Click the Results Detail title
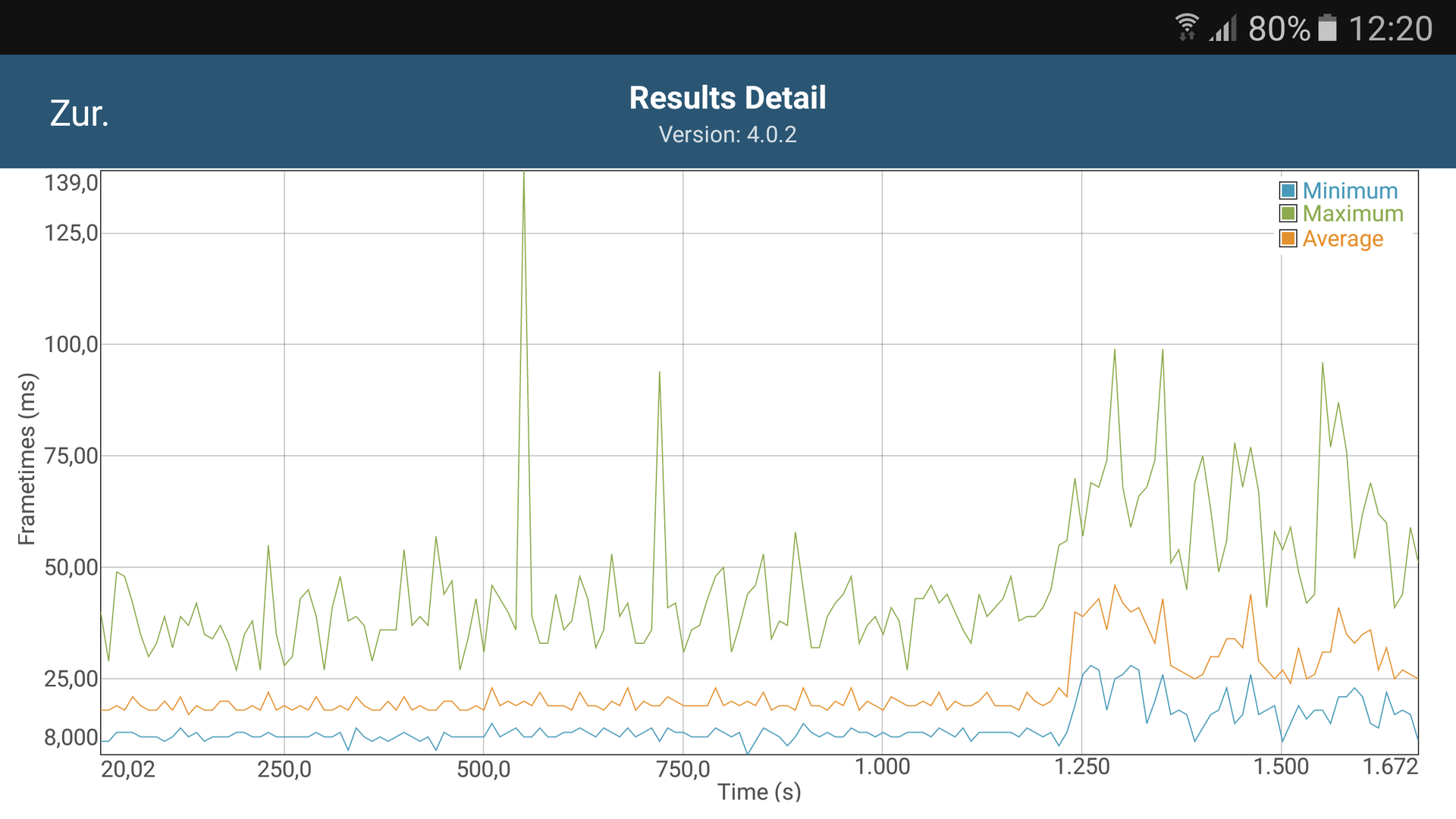 [727, 98]
